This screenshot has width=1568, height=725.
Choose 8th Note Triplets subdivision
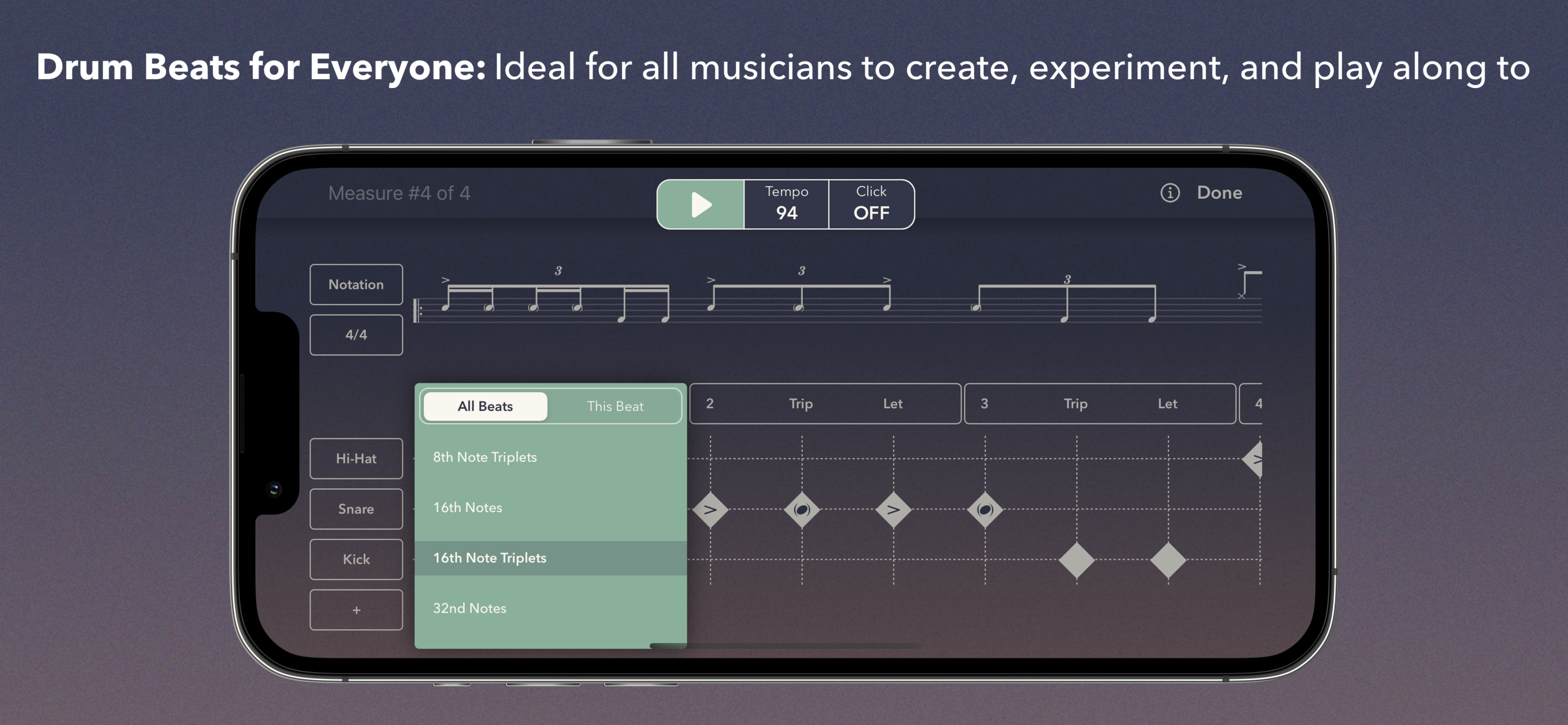(x=550, y=457)
